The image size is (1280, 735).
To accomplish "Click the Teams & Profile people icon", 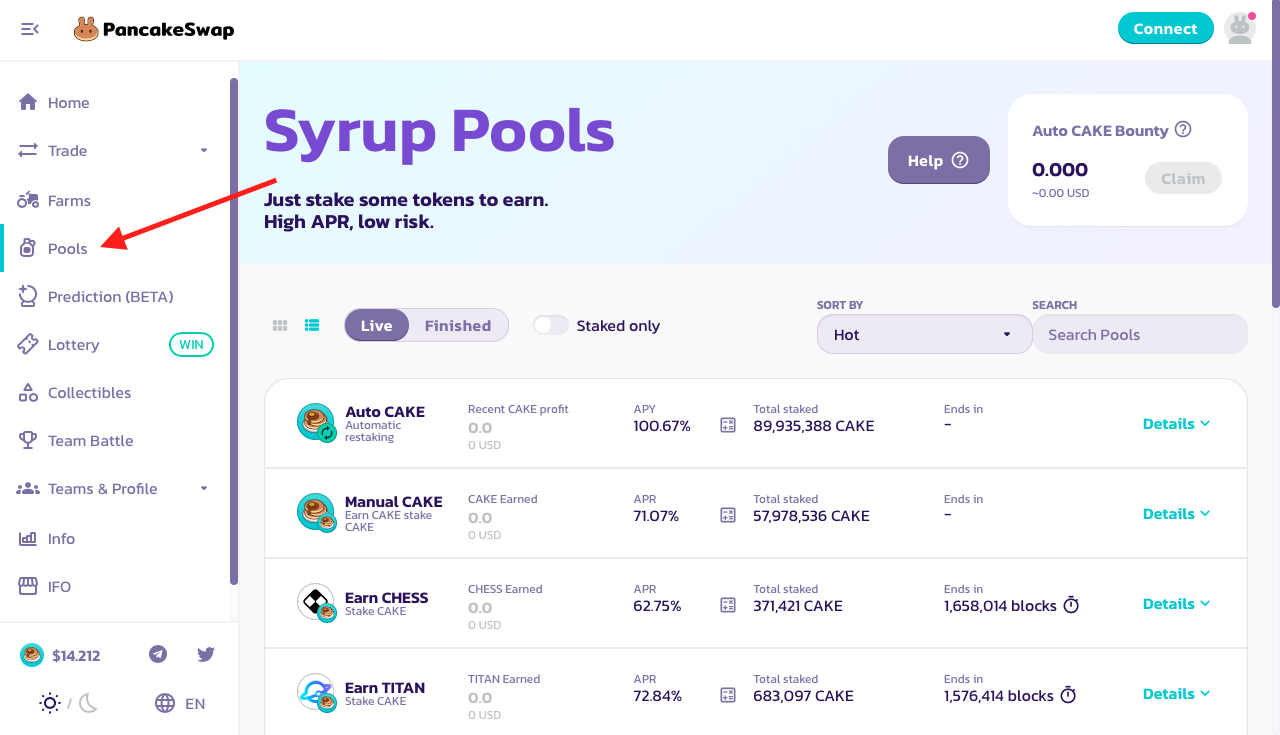I will (x=28, y=488).
